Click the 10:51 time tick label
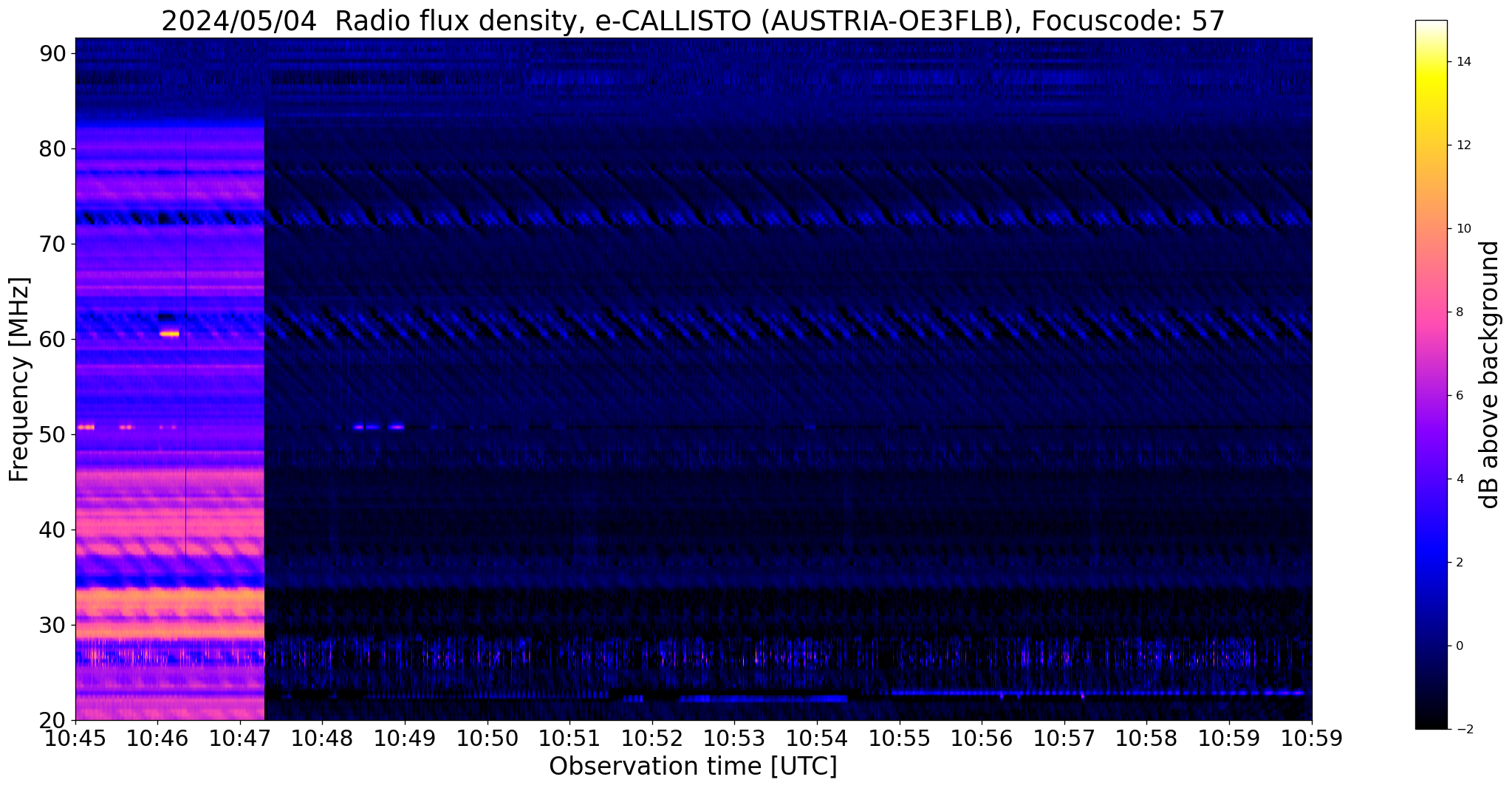The width and height of the screenshot is (1512, 788). [x=569, y=738]
